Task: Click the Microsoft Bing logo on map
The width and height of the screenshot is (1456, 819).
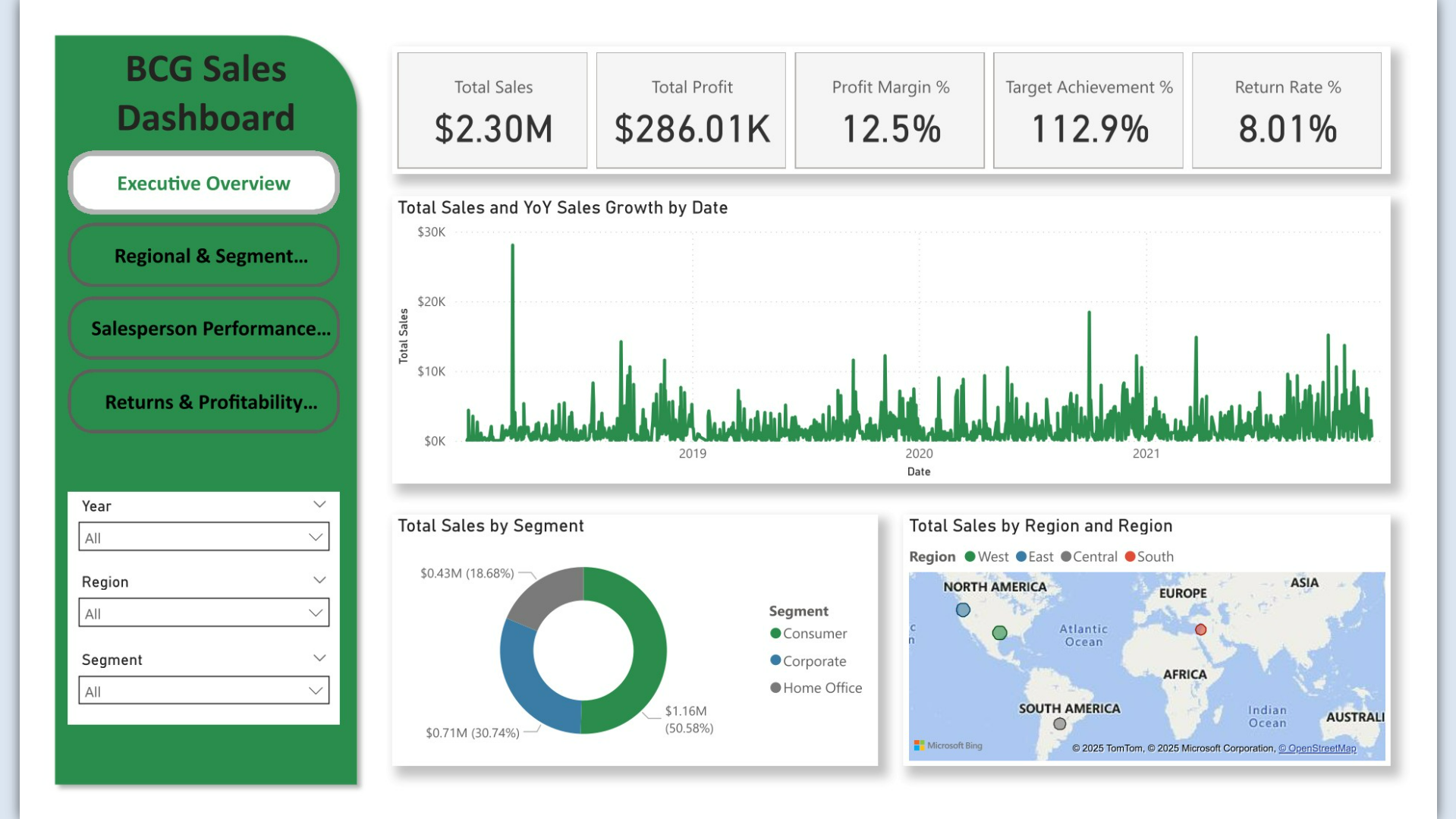Action: click(x=948, y=745)
